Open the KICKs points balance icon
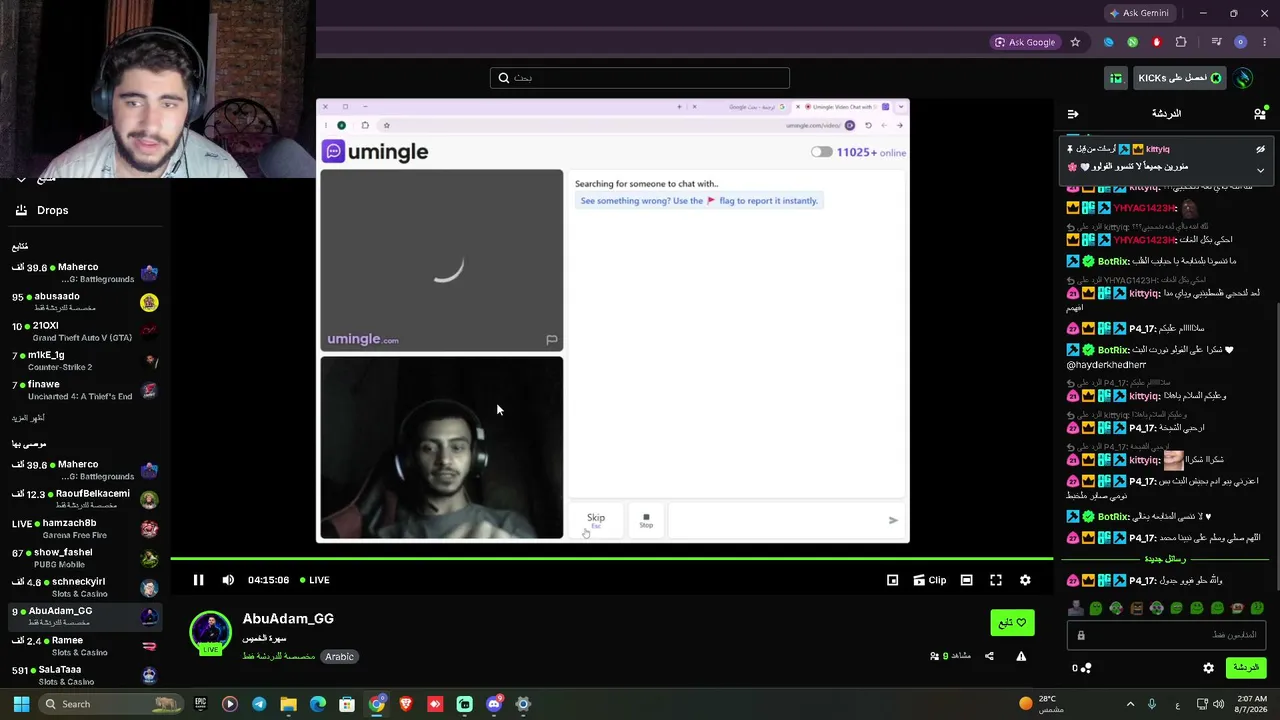 1082,668
